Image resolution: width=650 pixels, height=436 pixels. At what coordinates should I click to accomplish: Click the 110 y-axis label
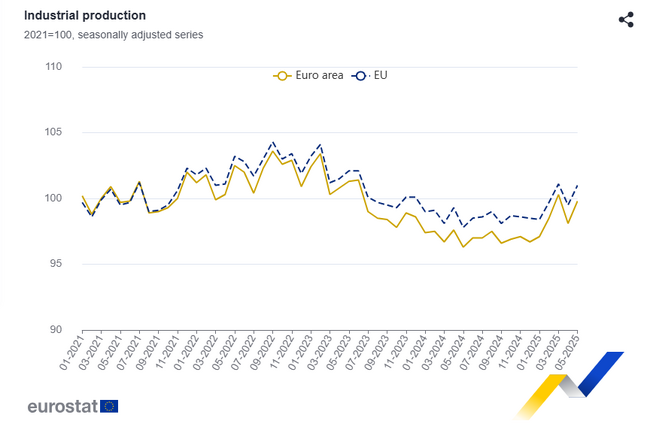click(x=54, y=67)
